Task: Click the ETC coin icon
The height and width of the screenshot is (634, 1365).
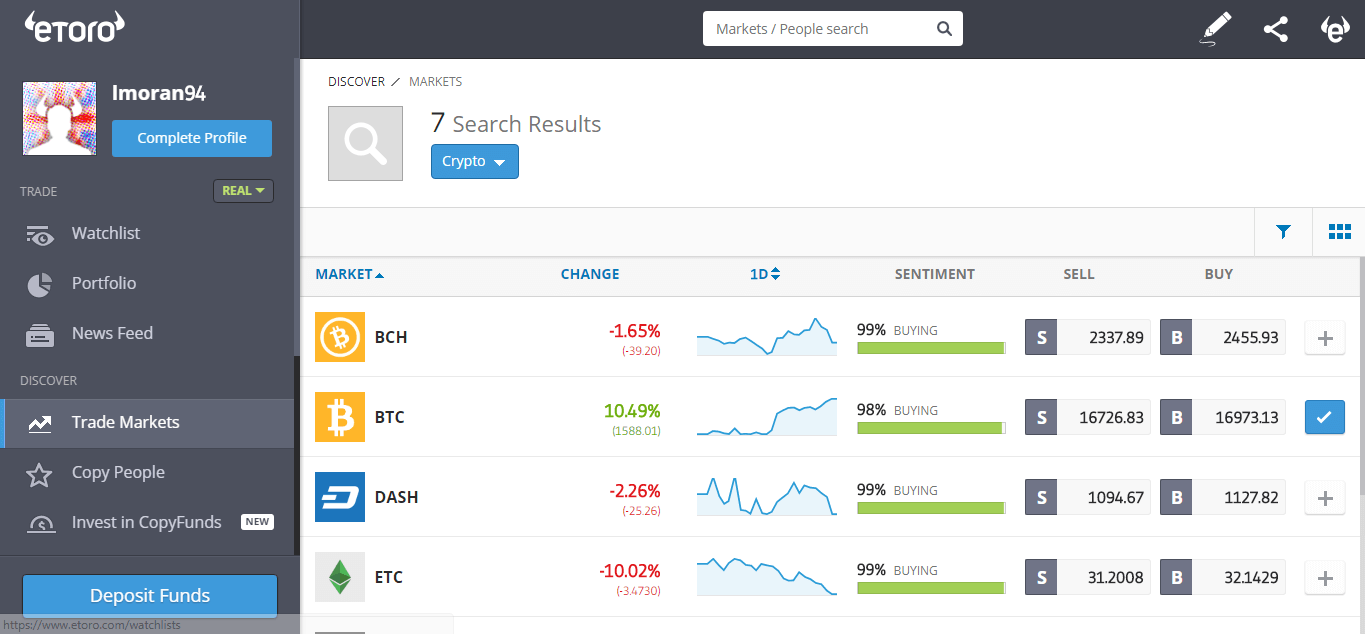Action: coord(340,577)
